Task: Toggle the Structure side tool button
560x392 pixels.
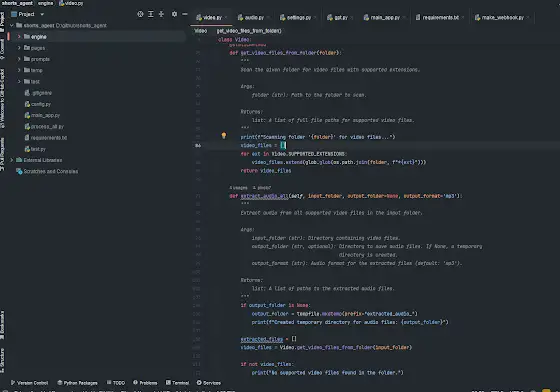Action: coord(2,361)
